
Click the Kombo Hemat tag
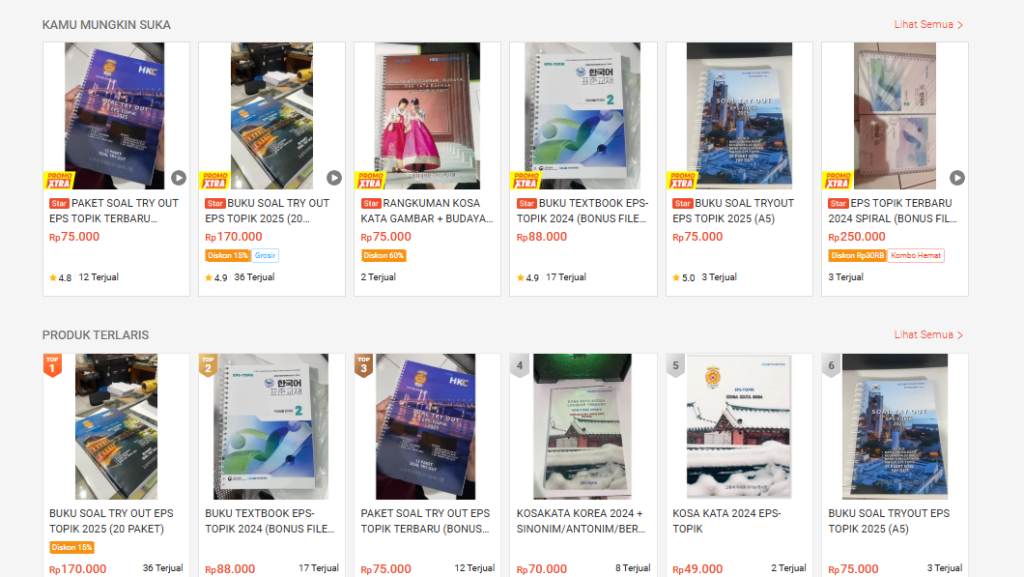[x=916, y=255]
